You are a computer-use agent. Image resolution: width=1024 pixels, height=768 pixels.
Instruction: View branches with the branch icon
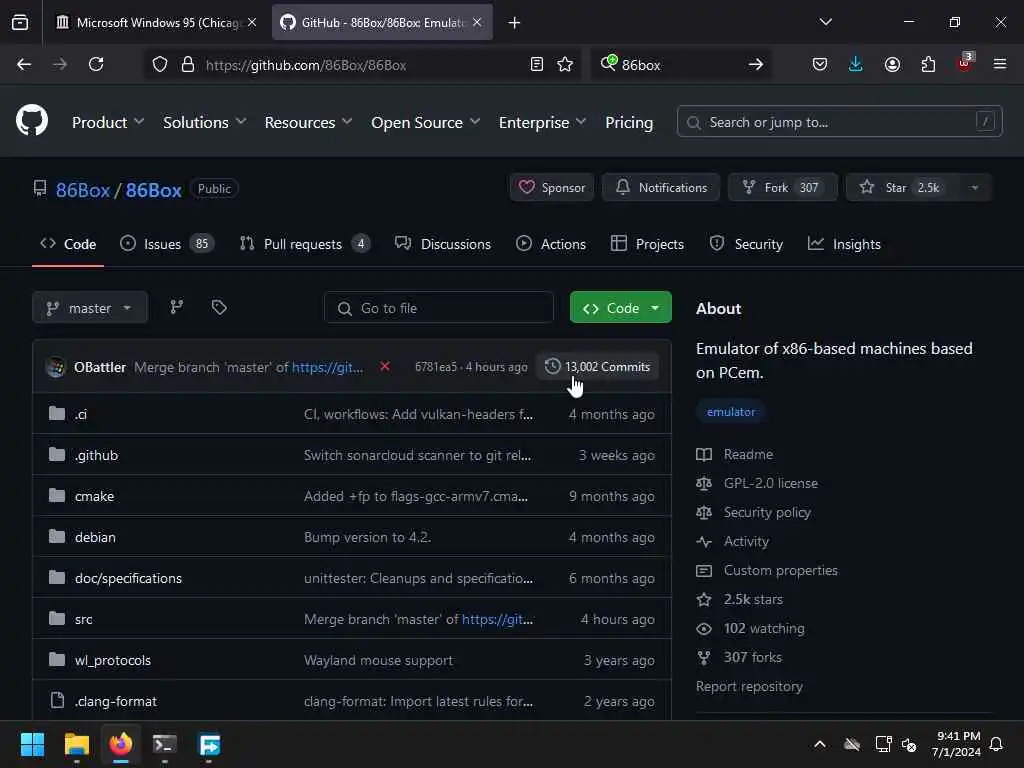(177, 307)
